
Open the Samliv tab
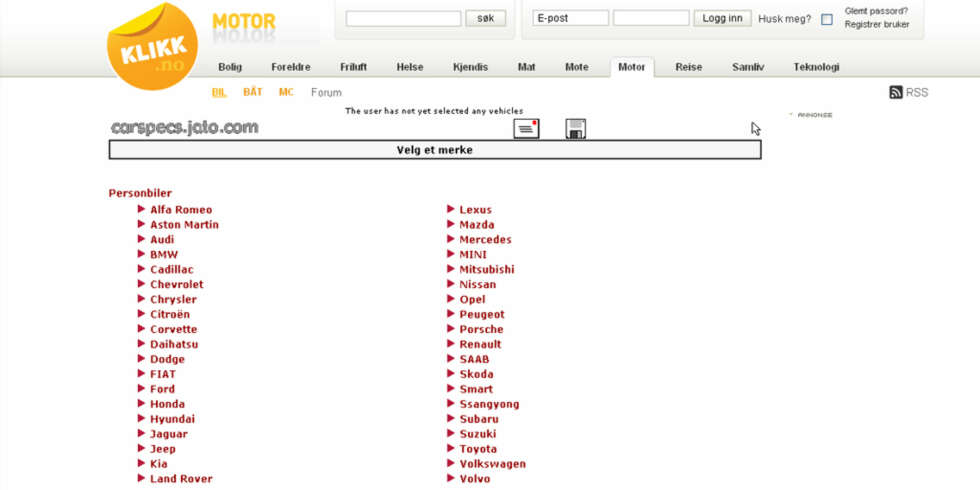pyautogui.click(x=748, y=67)
